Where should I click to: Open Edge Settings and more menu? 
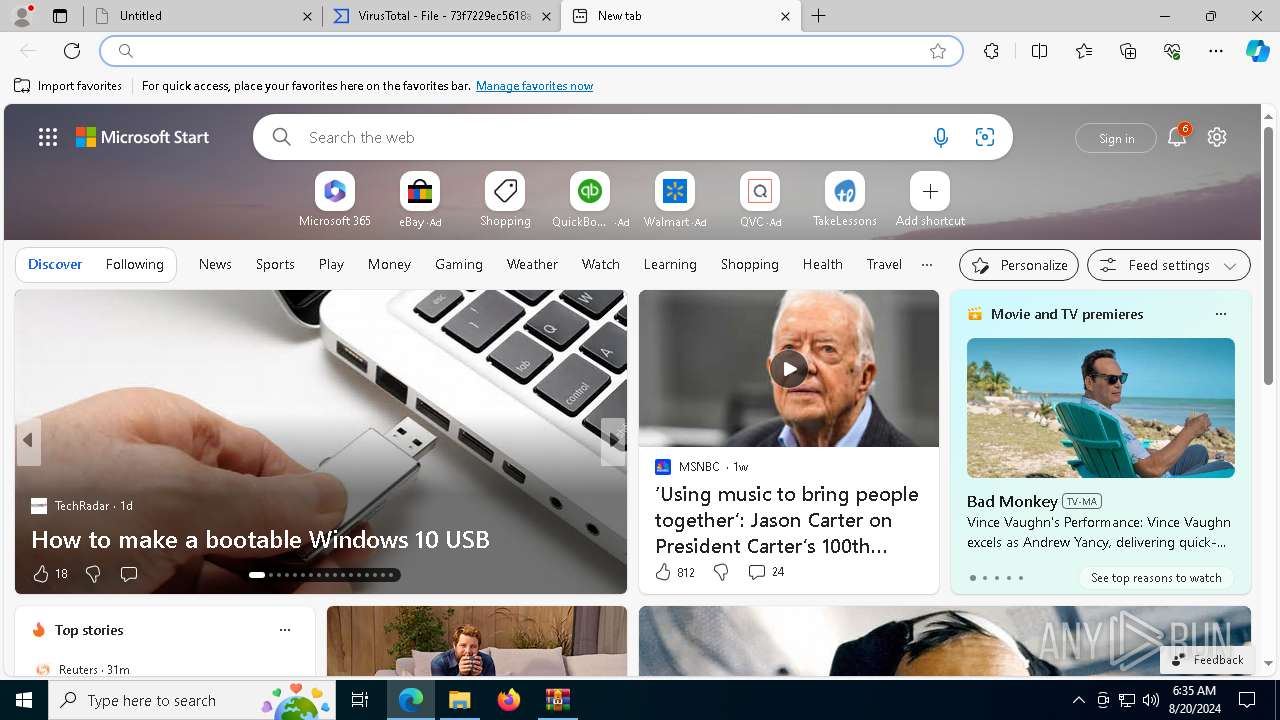coord(1216,51)
